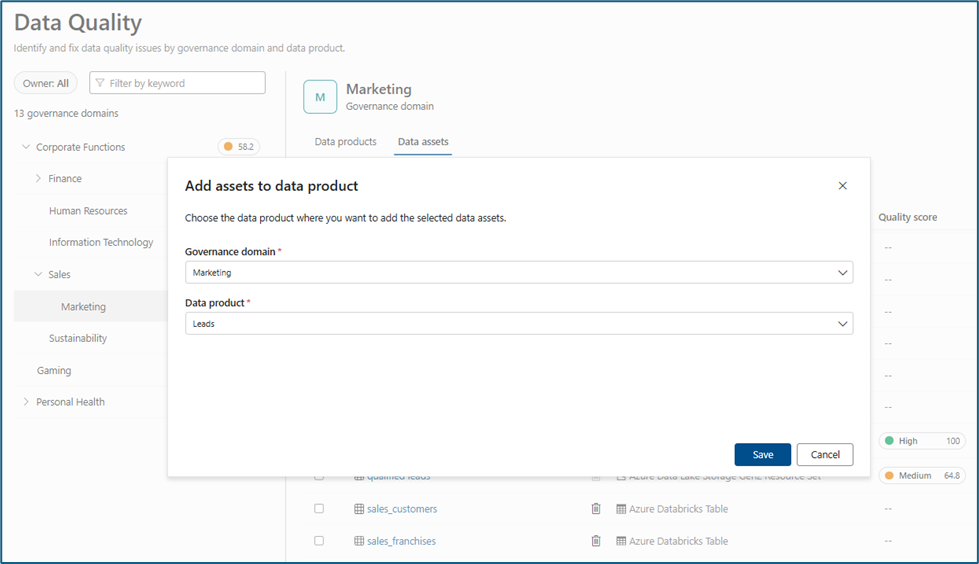Viewport: 979px width, 564px height.
Task: Check the sales_customers row checkbox
Action: 319,509
